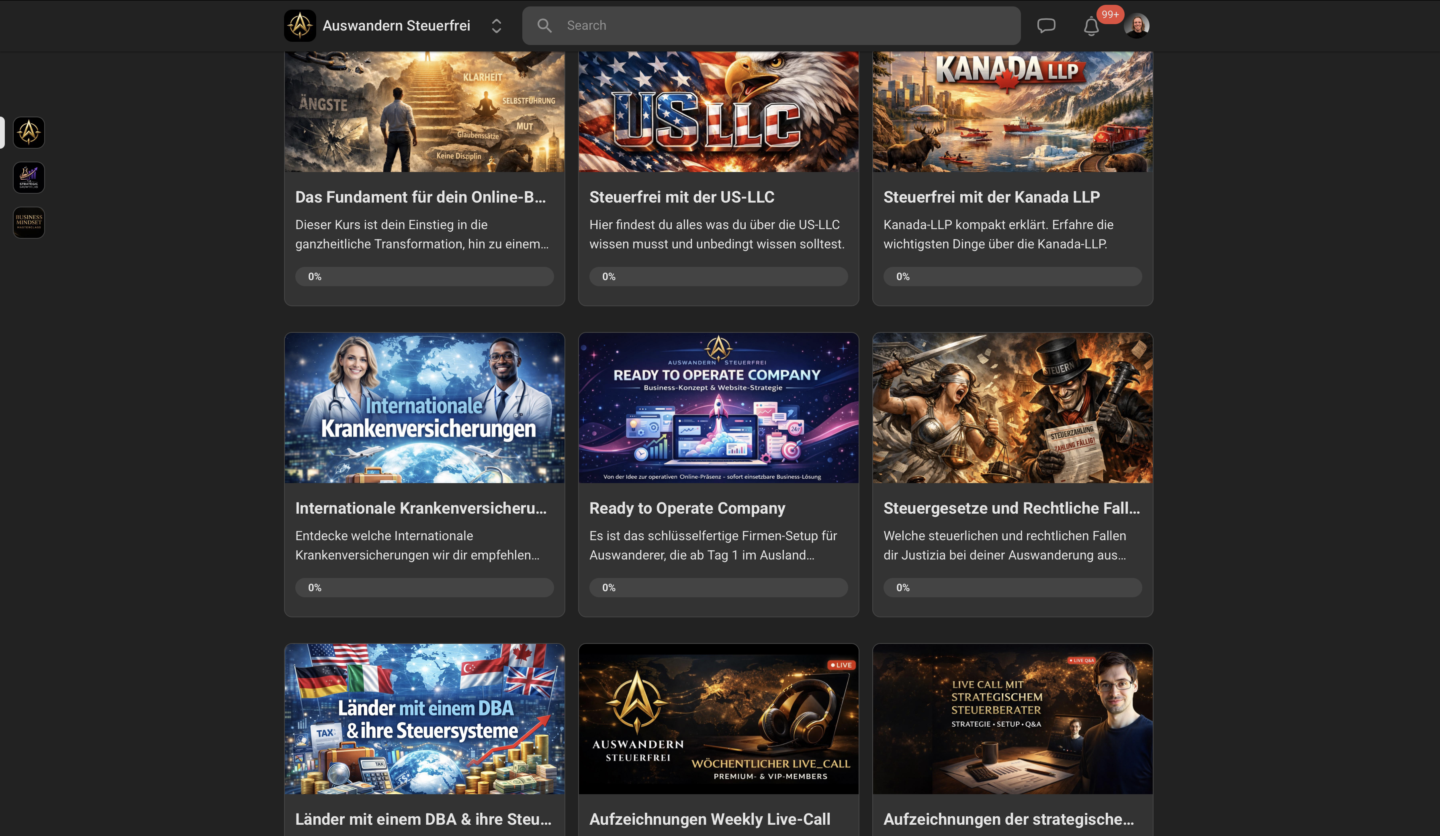Click the 'Hier findest du alles' description

(717, 234)
